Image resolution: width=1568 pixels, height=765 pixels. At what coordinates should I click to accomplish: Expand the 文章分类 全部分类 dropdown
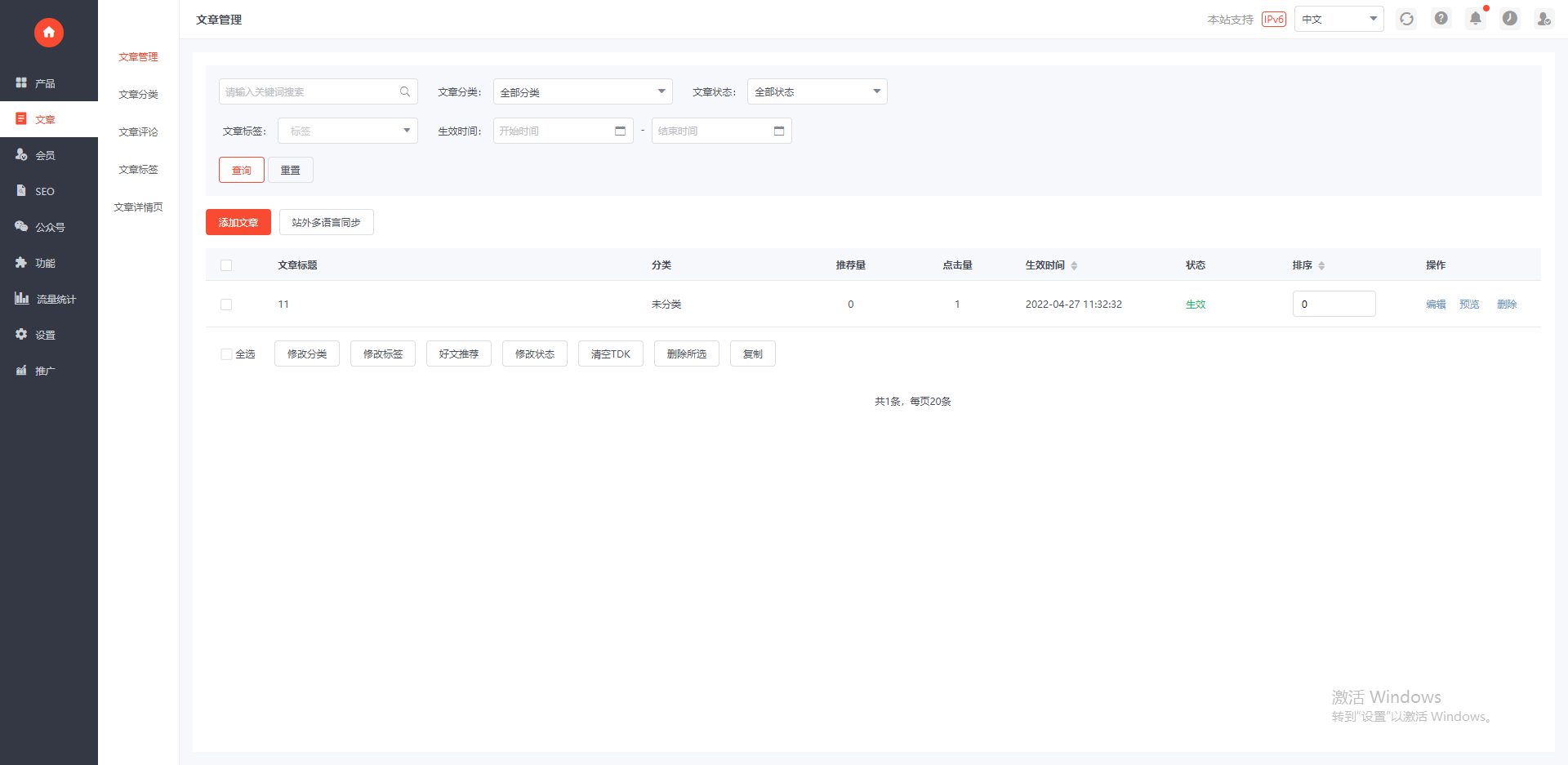click(x=582, y=91)
